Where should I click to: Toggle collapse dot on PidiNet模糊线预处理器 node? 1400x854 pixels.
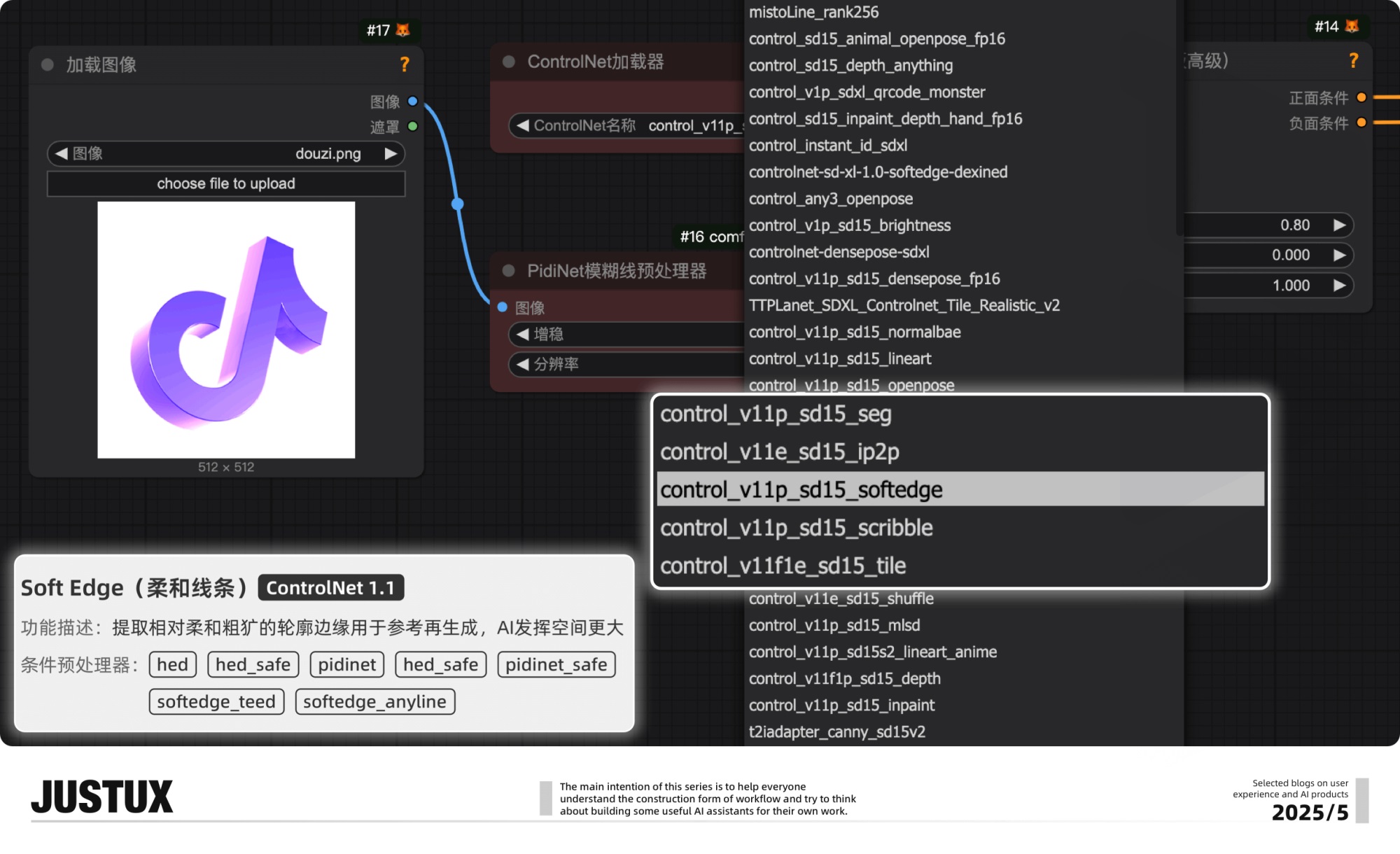[x=509, y=271]
